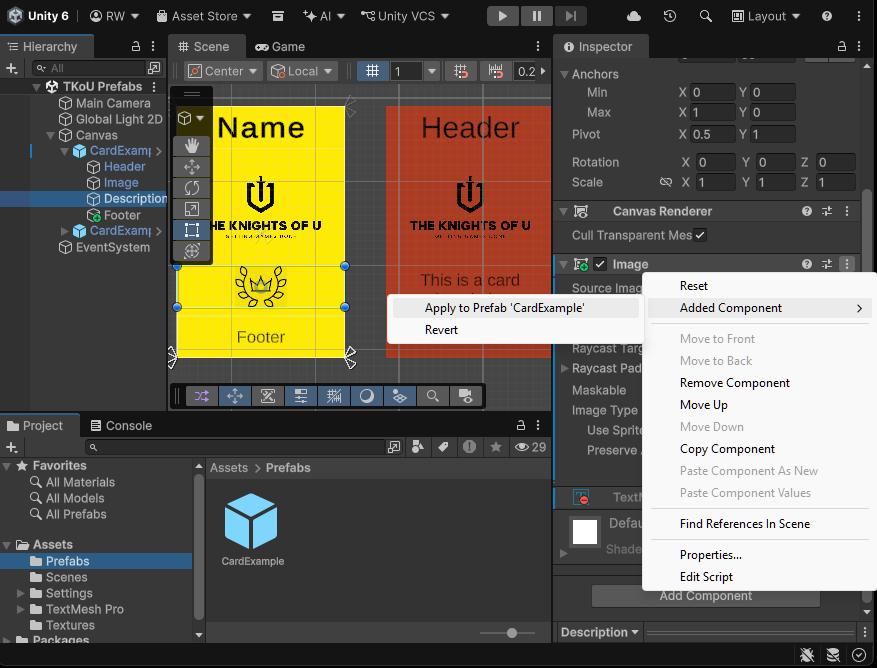Toggle the hidden packages eye count
This screenshot has width=877, height=668.
[530, 446]
